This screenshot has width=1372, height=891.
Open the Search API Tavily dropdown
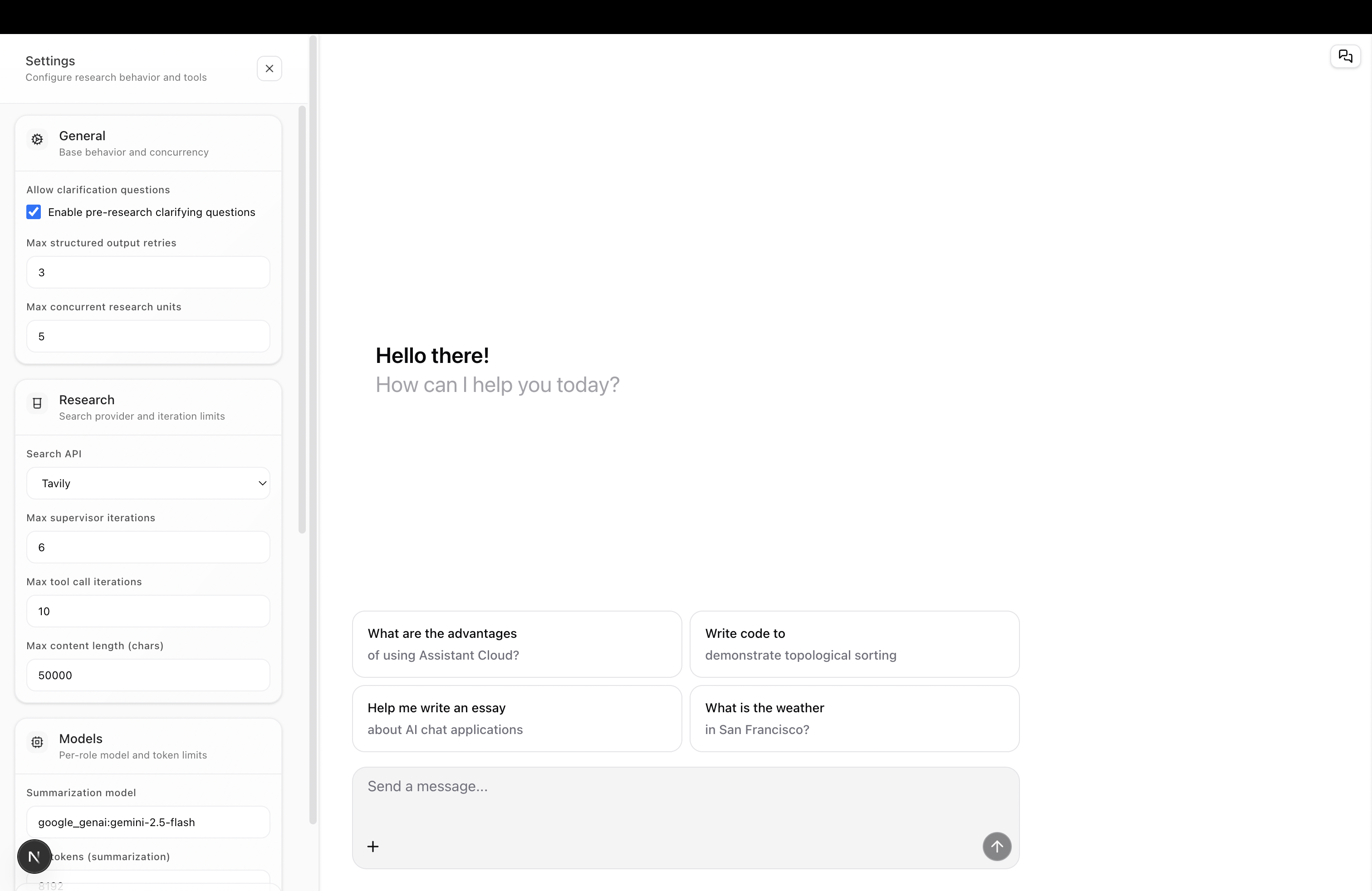(x=148, y=483)
